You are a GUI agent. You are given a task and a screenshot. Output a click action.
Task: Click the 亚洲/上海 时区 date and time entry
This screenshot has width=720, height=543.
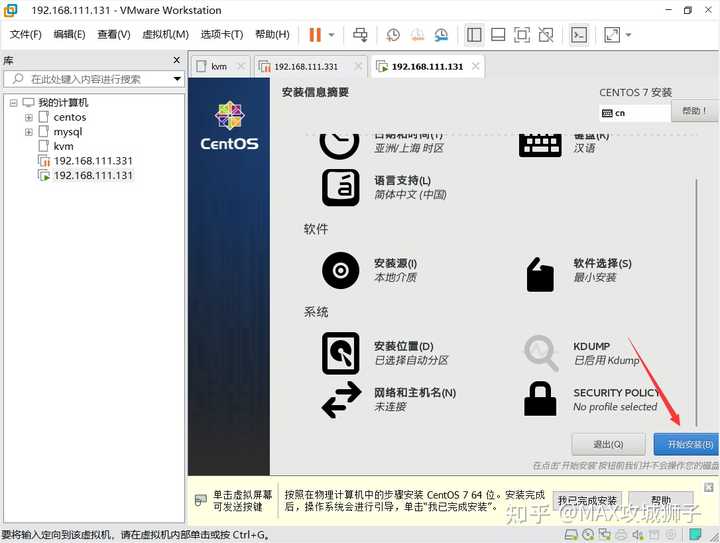point(409,148)
